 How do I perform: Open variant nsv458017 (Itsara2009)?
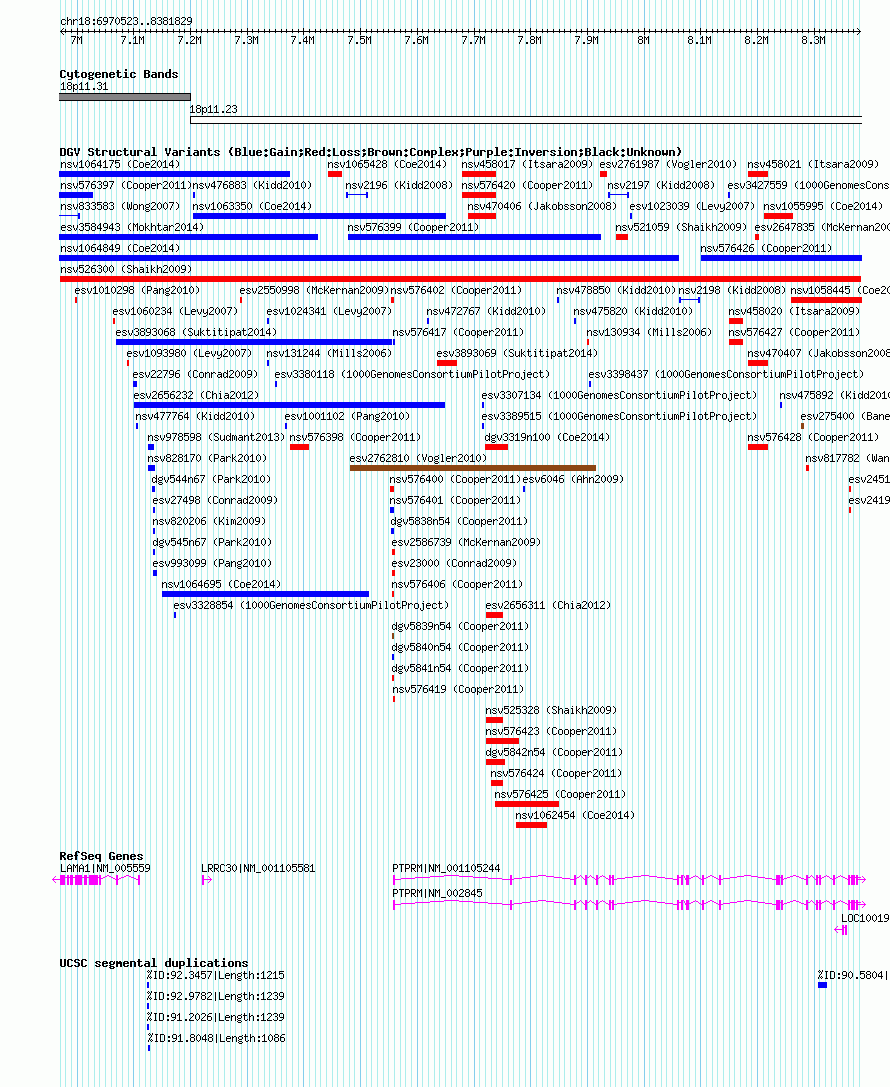pyautogui.click(x=527, y=164)
